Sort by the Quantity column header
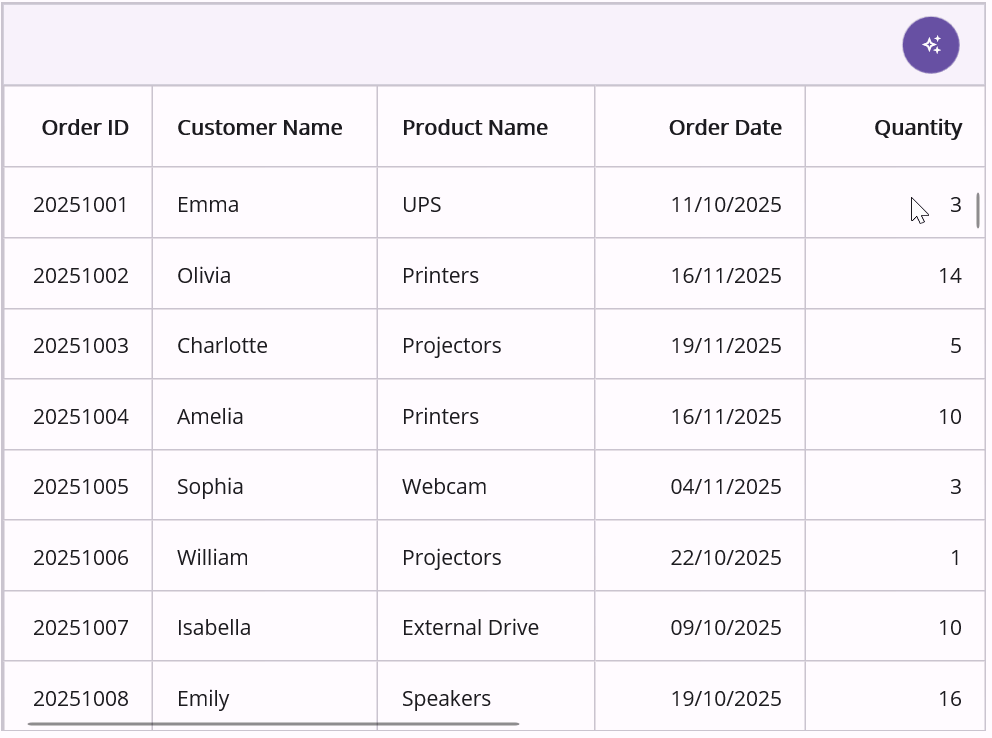 (x=917, y=127)
